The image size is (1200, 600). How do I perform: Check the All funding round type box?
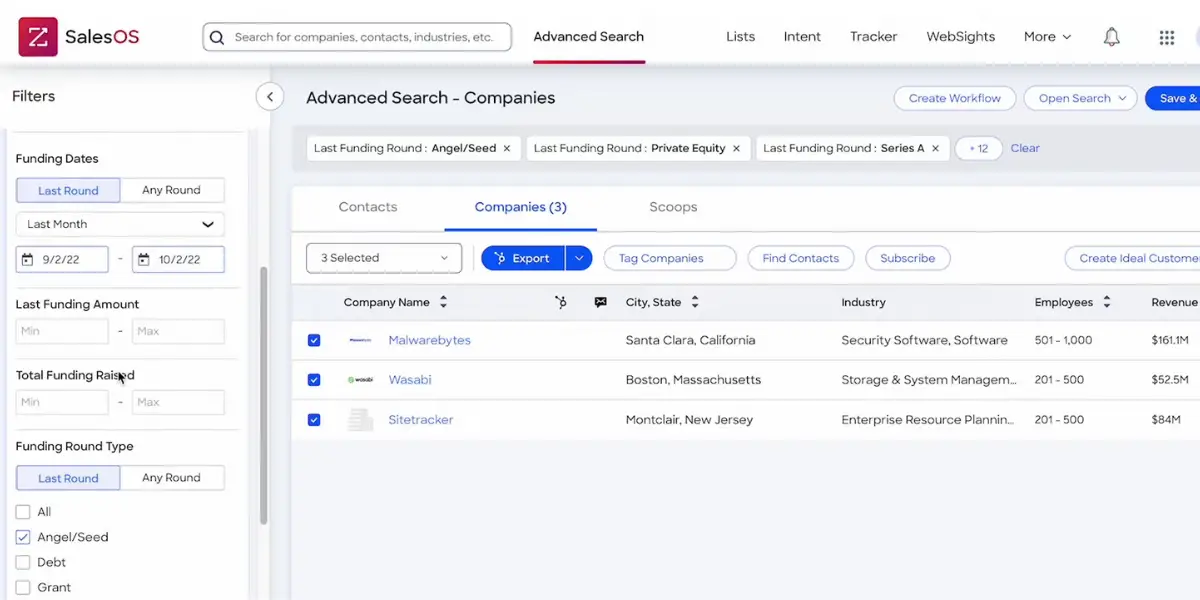click(x=23, y=512)
